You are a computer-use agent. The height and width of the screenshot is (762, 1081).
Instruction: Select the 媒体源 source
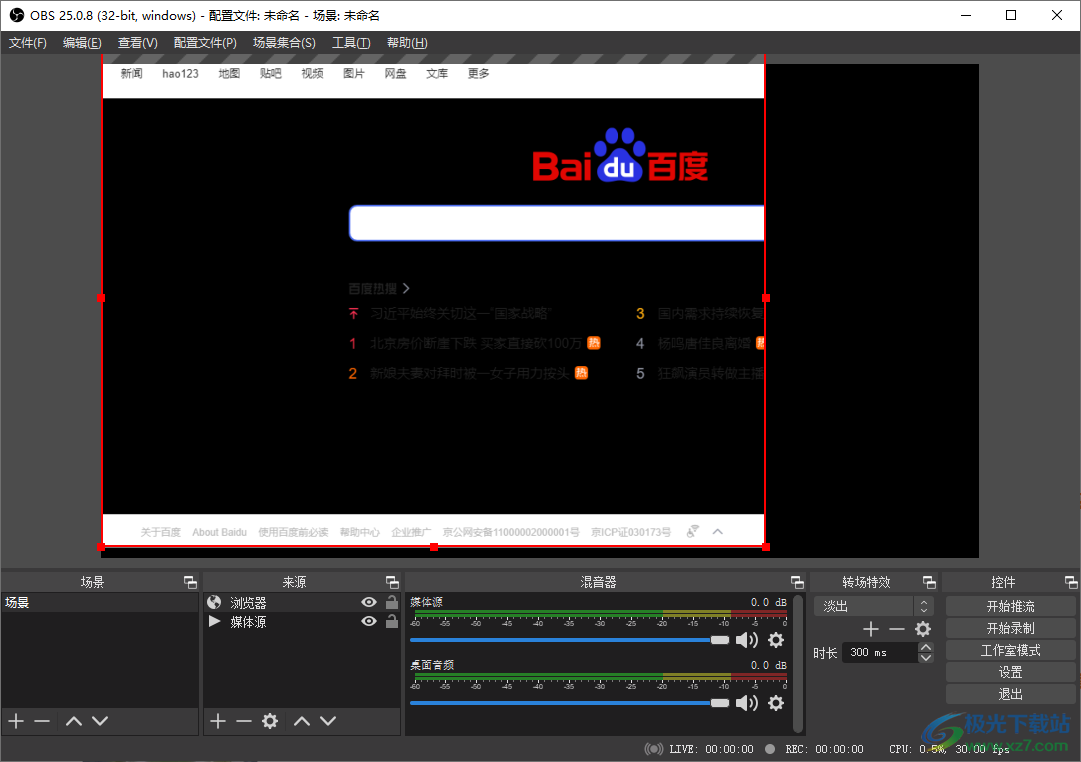click(248, 622)
